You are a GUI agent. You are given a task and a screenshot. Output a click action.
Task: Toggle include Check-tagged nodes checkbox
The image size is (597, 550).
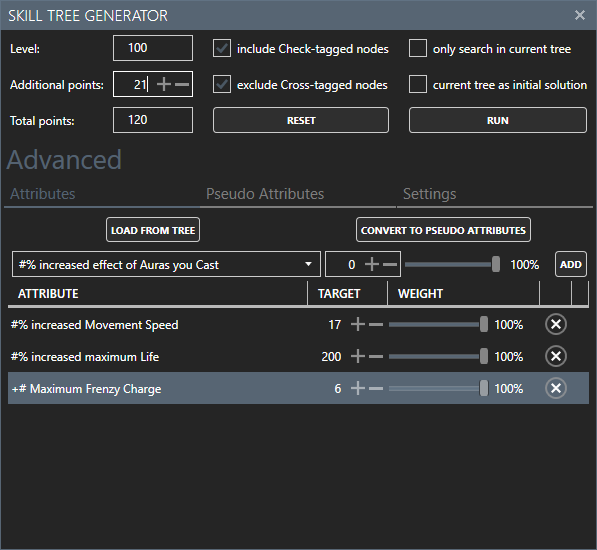[x=222, y=48]
